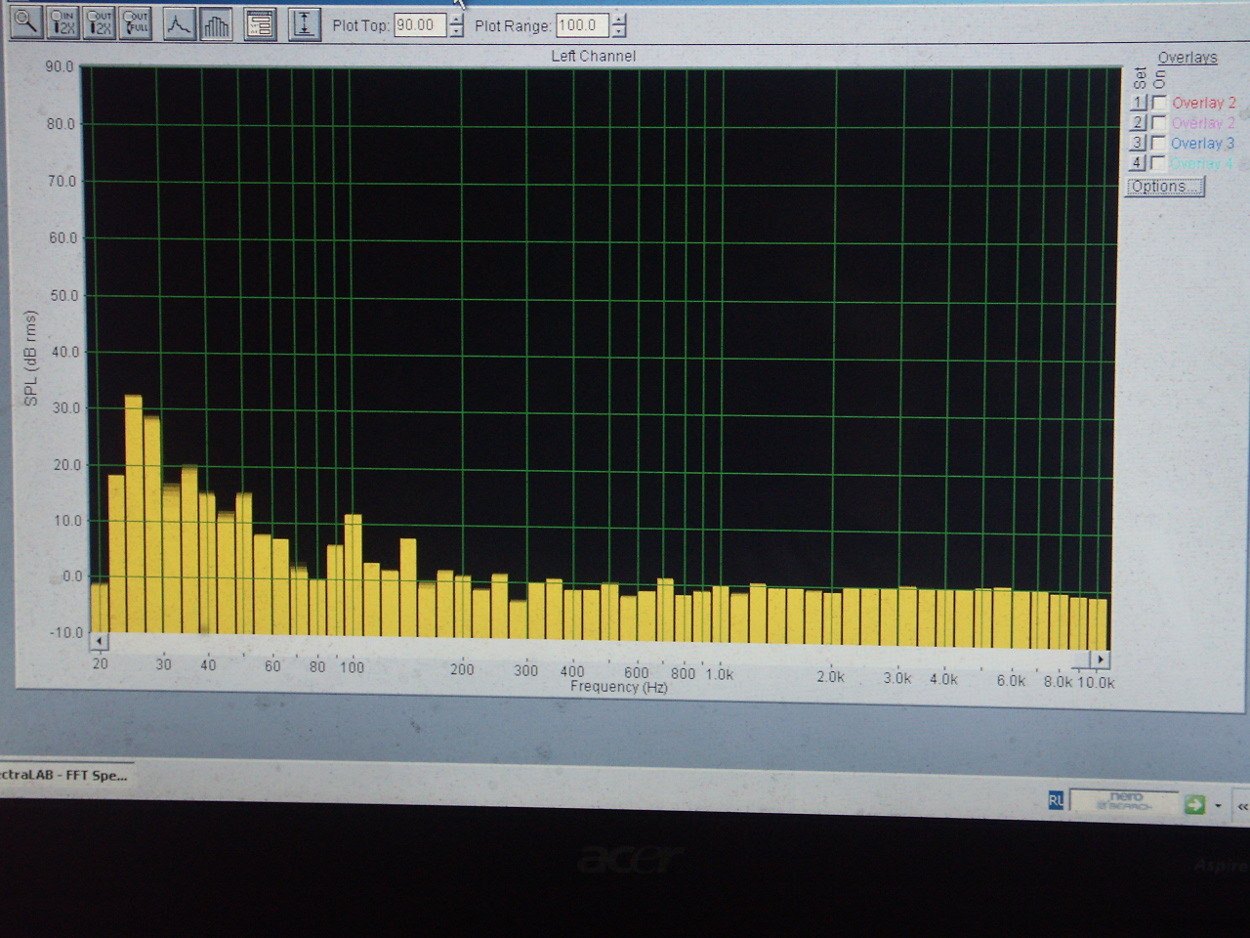Set overlay number 1
The image size is (1250, 938).
[1137, 103]
